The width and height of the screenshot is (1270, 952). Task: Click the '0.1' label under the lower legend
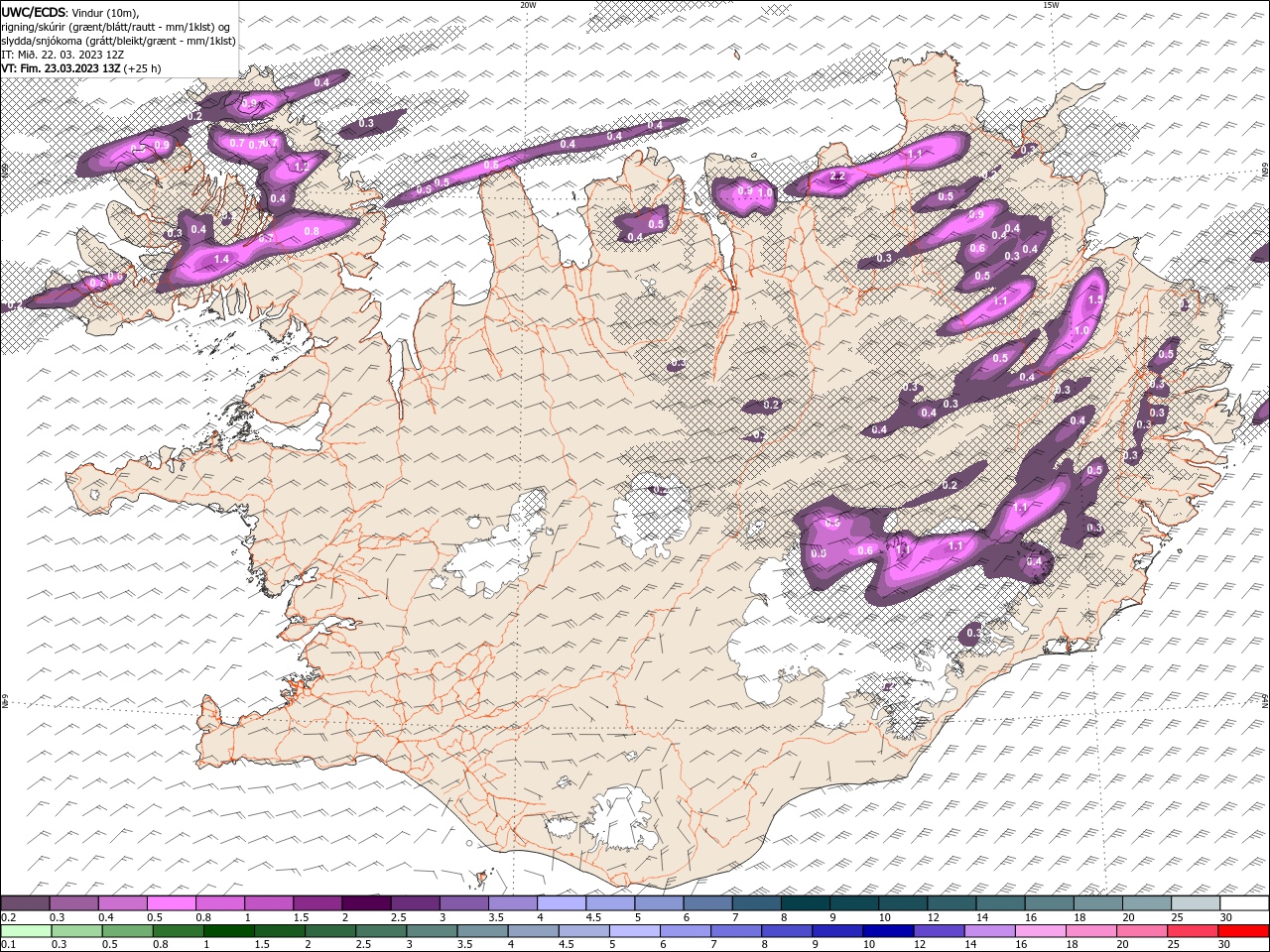click(x=8, y=945)
